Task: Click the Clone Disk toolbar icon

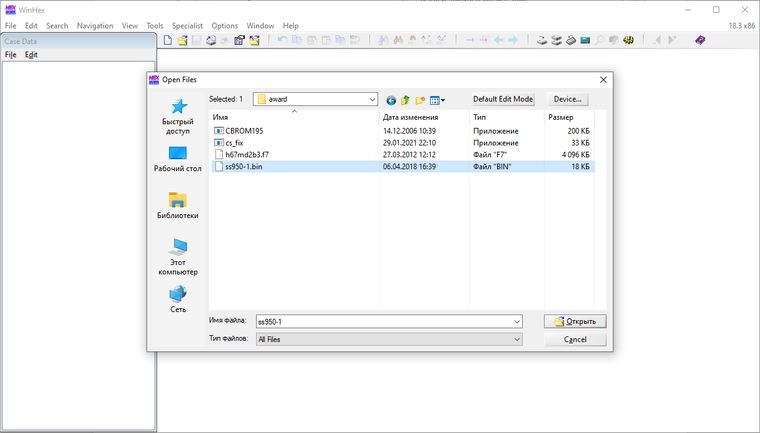Action: 556,40
